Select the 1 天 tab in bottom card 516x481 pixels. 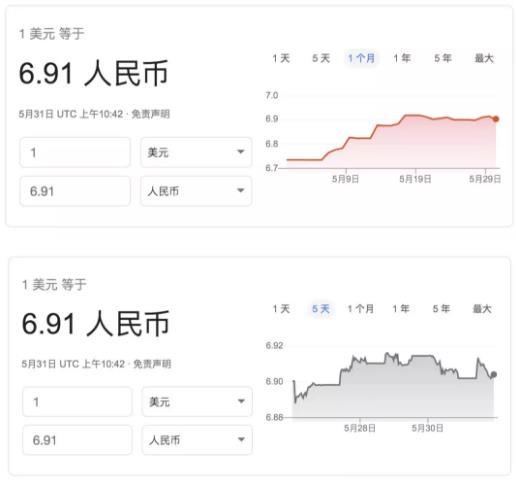click(281, 309)
